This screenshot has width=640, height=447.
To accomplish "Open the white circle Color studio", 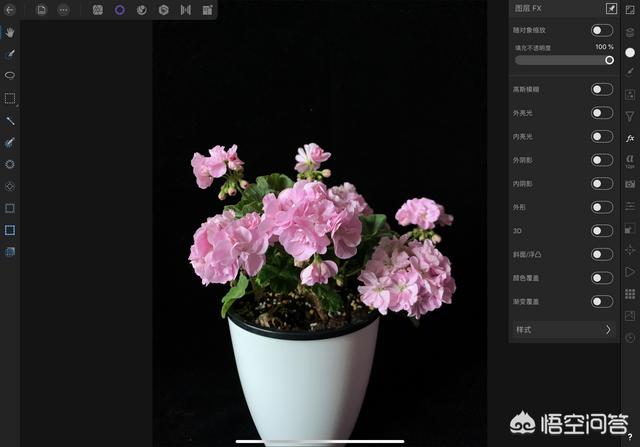I will 630,52.
